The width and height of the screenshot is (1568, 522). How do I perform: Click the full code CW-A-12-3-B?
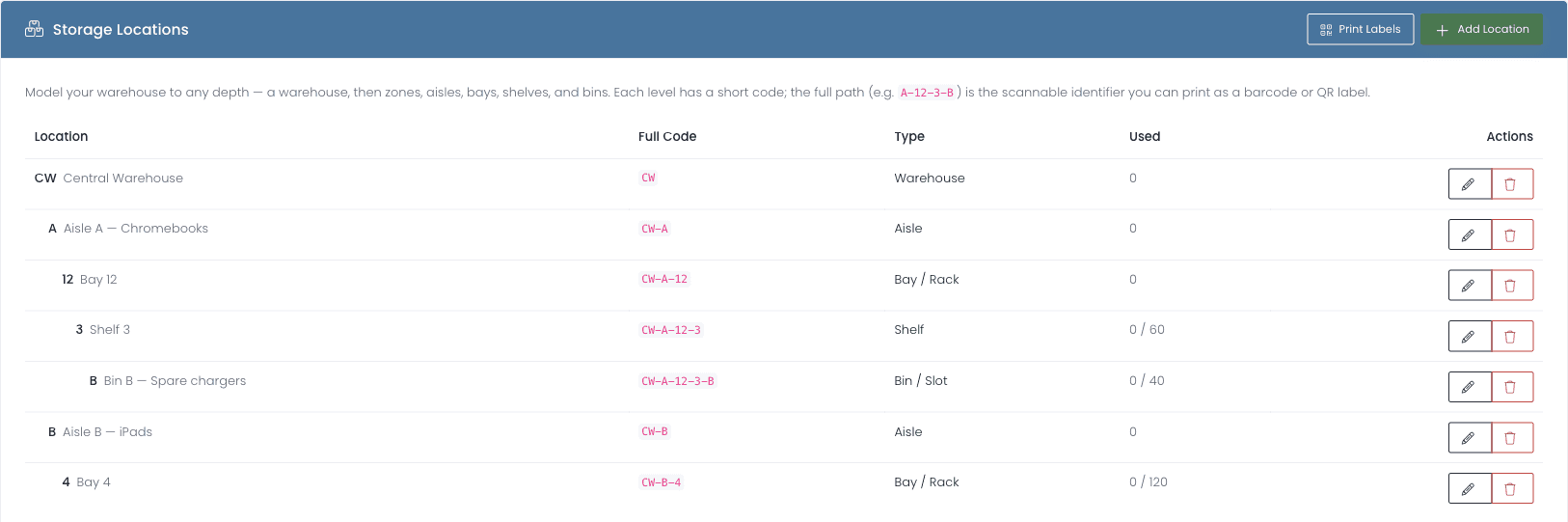click(678, 381)
